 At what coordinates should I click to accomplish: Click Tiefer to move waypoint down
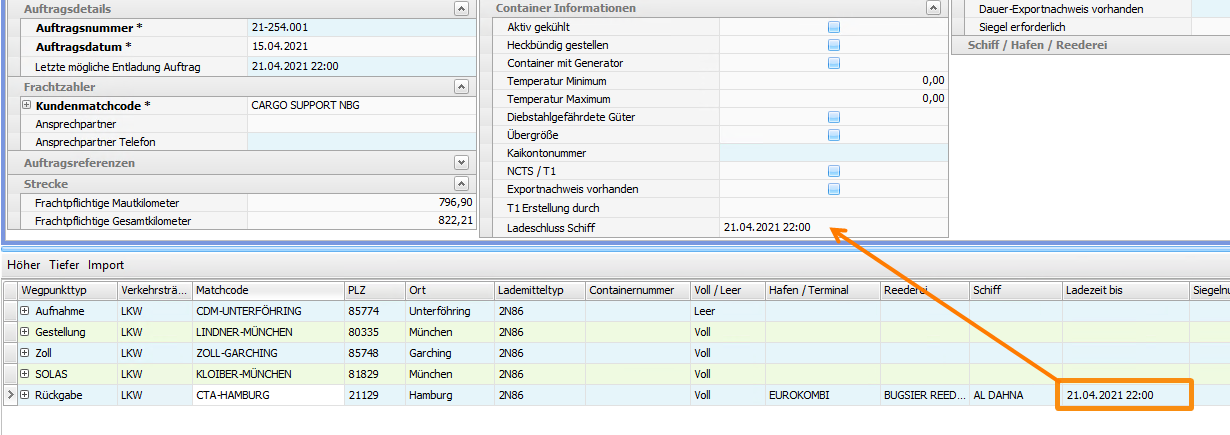point(64,265)
